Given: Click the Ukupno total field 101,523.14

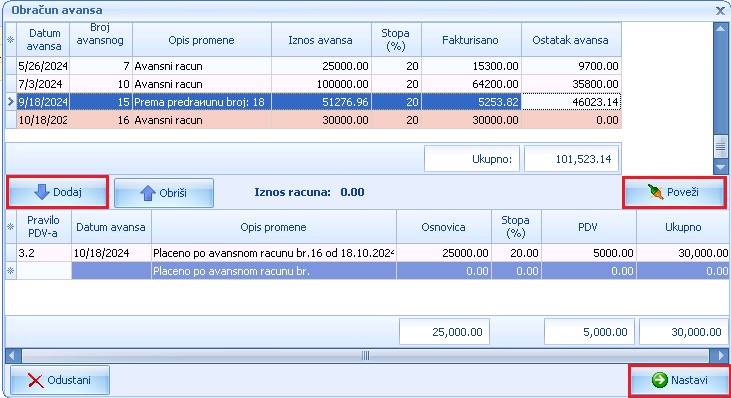Looking at the screenshot, I should 572,159.
